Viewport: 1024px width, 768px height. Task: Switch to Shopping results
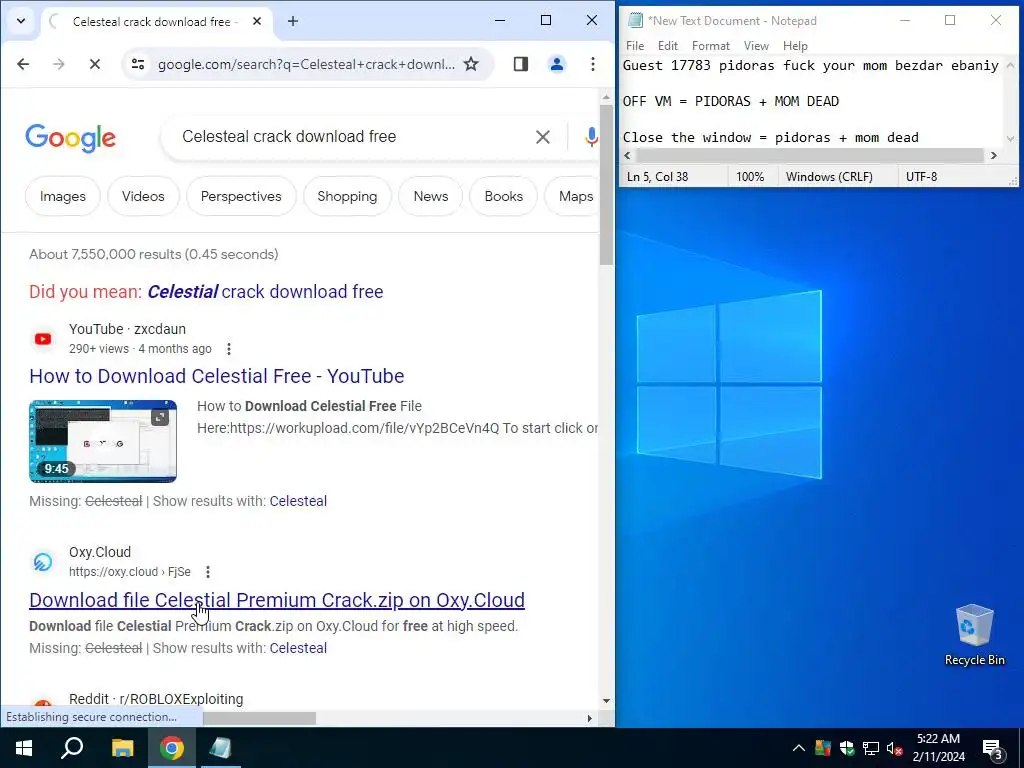tap(347, 196)
